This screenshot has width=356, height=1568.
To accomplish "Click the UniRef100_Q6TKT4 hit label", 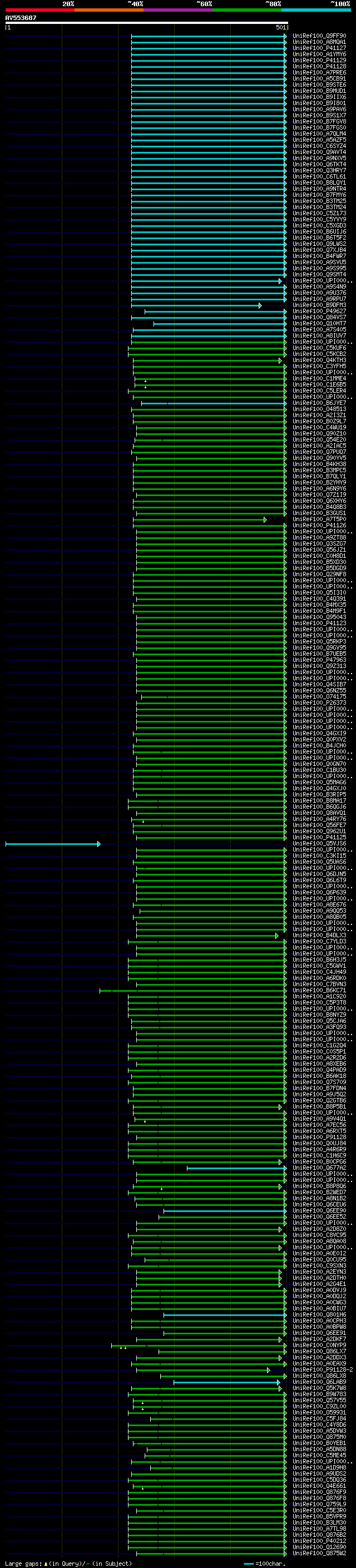I will pyautogui.click(x=319, y=164).
